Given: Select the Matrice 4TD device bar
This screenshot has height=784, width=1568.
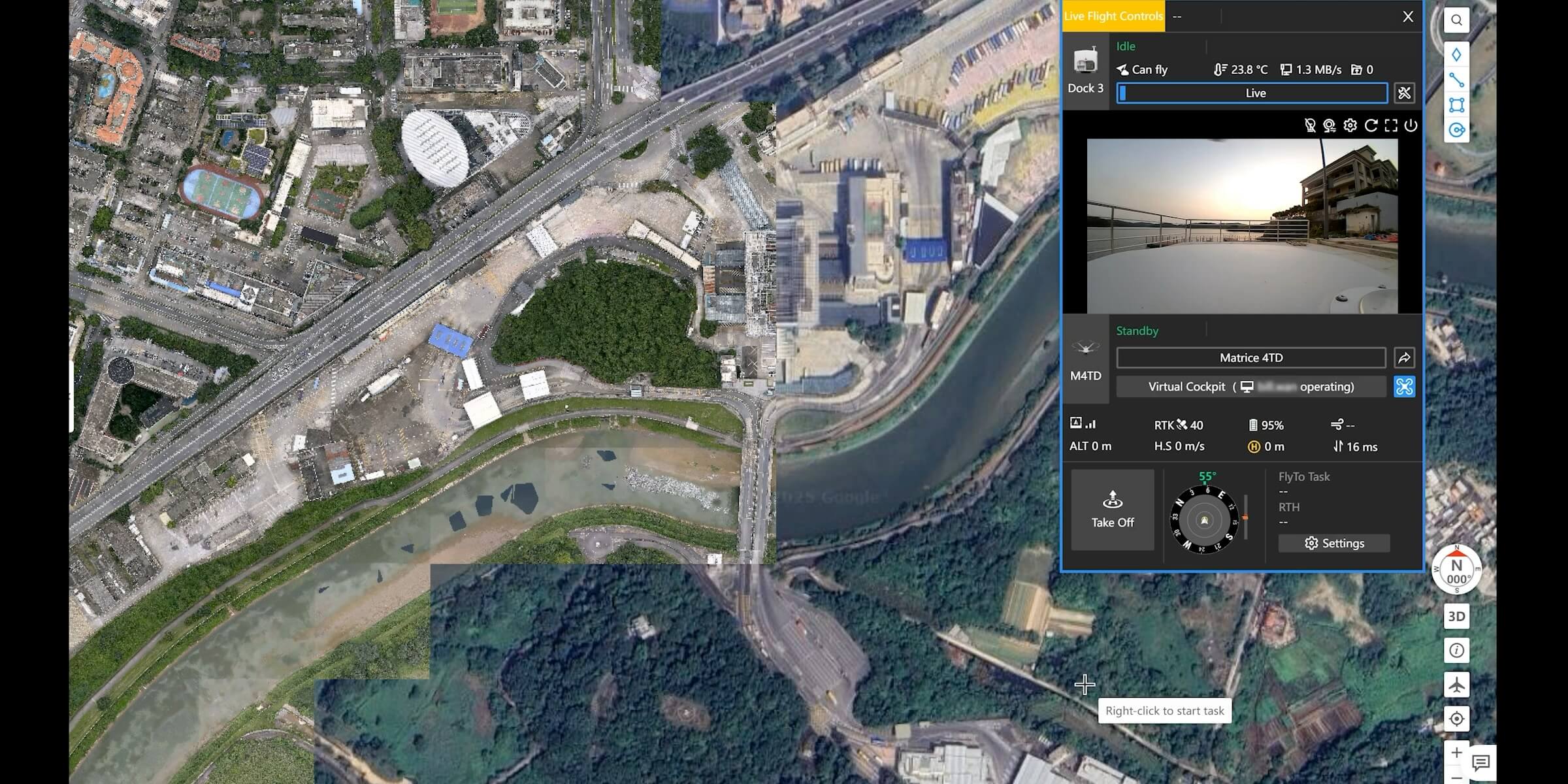Looking at the screenshot, I should click(x=1251, y=358).
